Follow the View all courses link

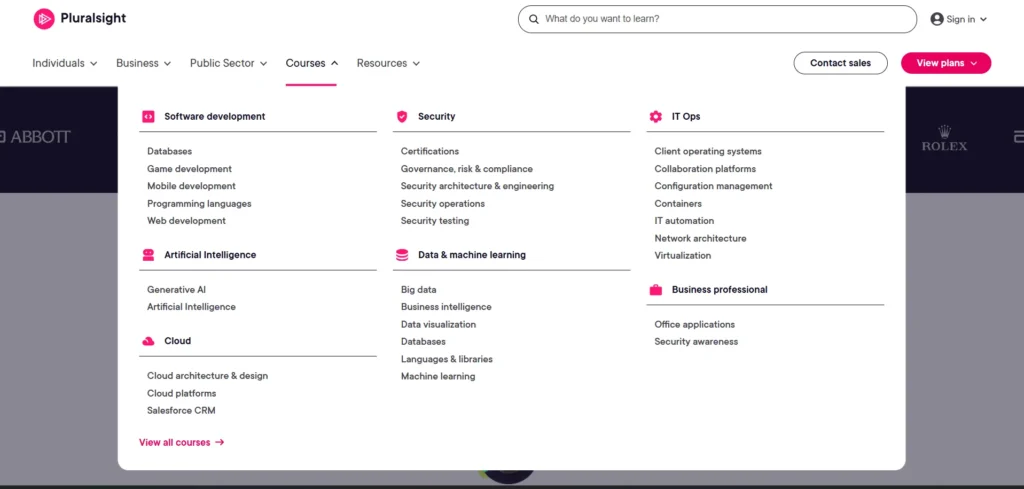181,442
